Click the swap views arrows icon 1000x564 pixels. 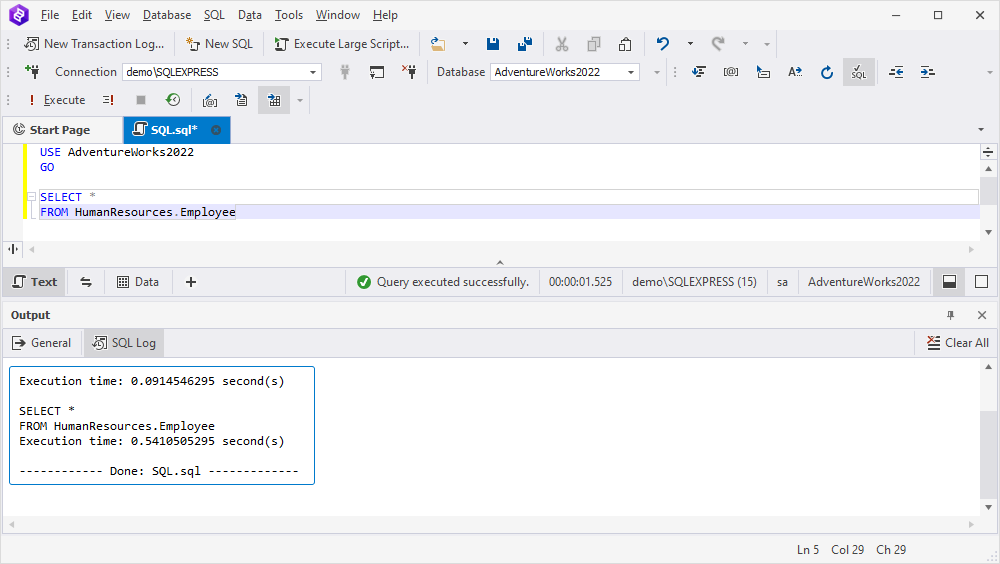86,282
